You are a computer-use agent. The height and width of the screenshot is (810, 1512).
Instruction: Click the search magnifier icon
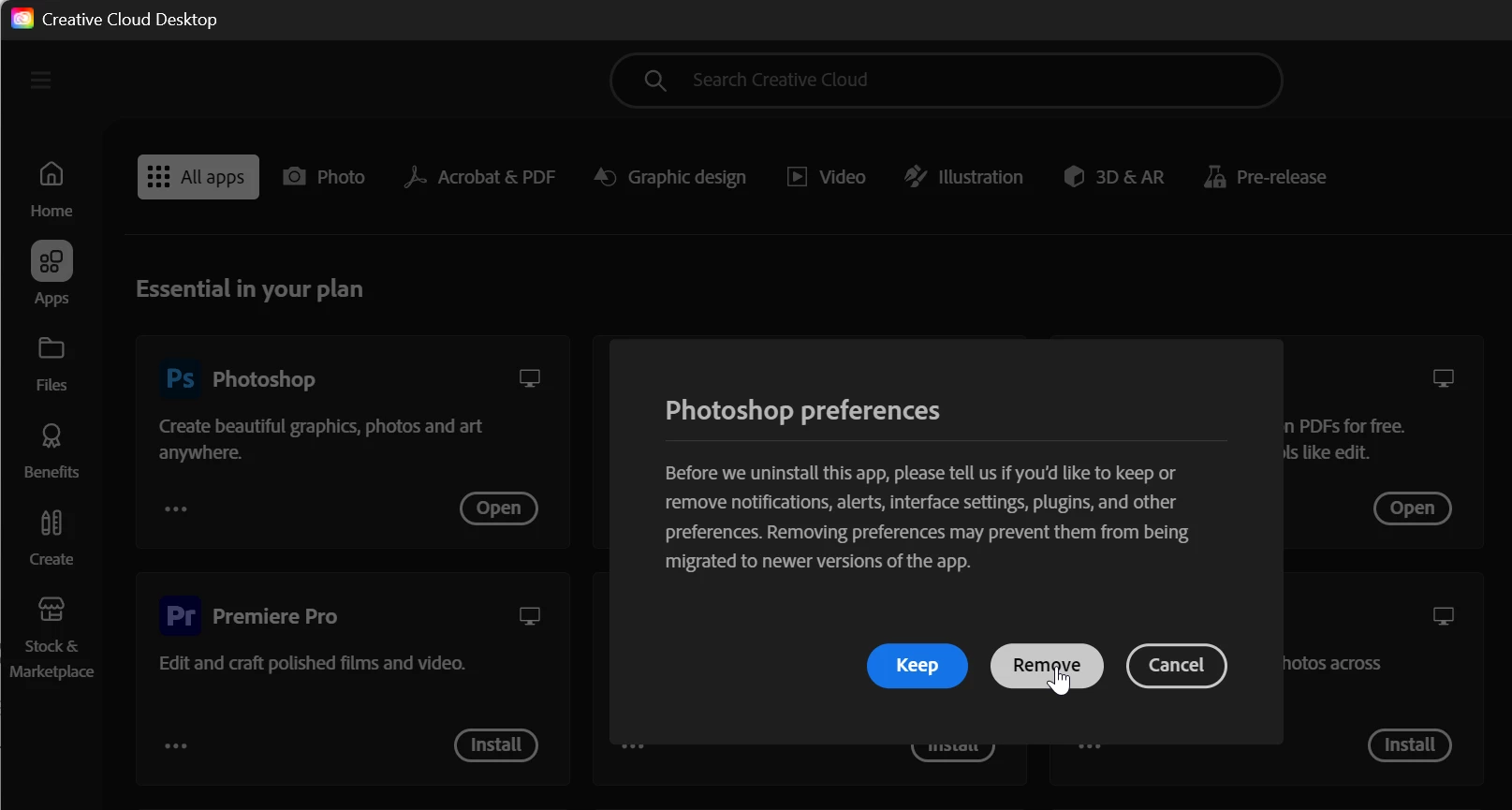655,81
